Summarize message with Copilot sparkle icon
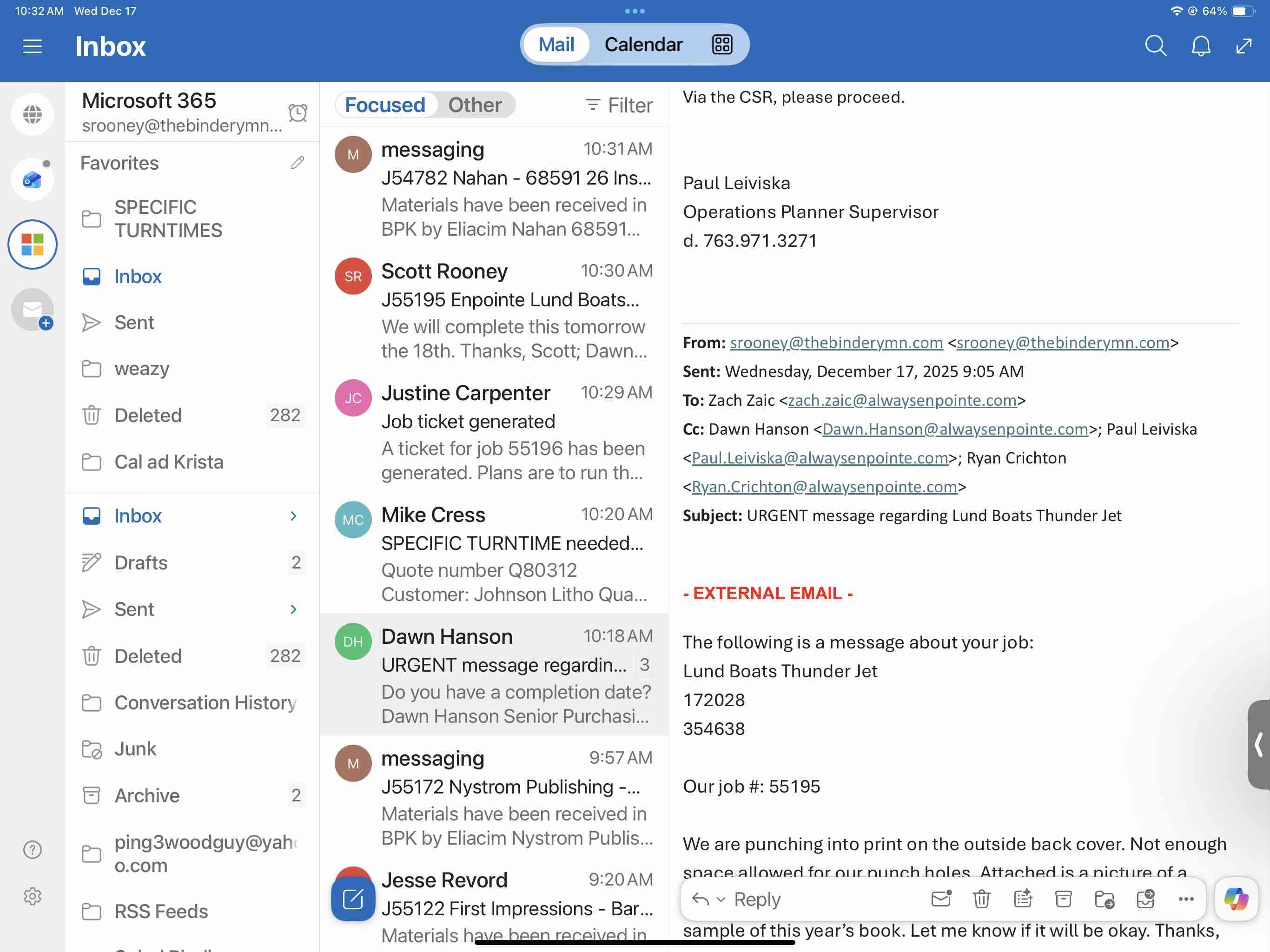Image resolution: width=1270 pixels, height=952 pixels. [1023, 899]
